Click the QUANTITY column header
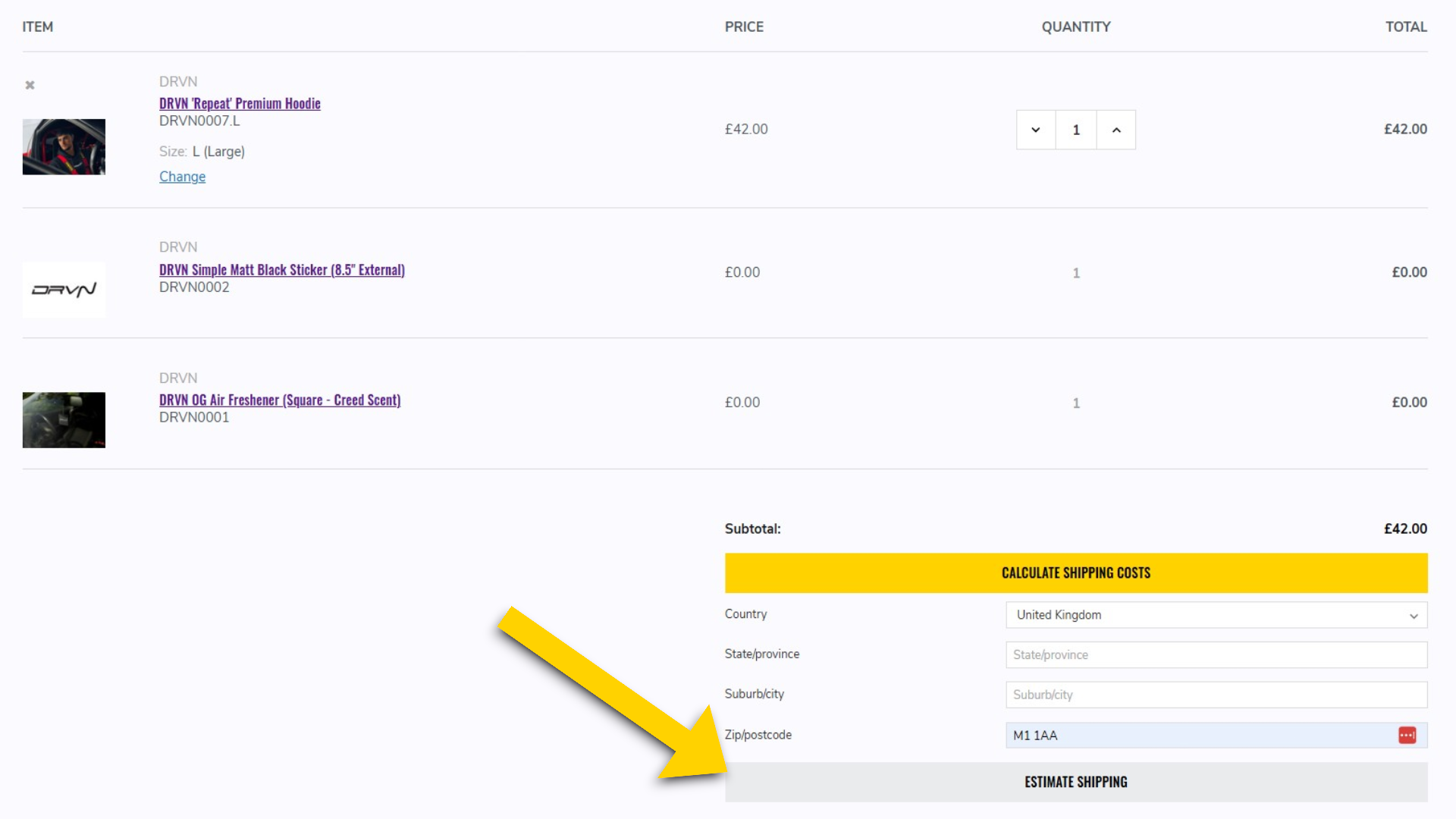The height and width of the screenshot is (819, 1456). [x=1076, y=27]
